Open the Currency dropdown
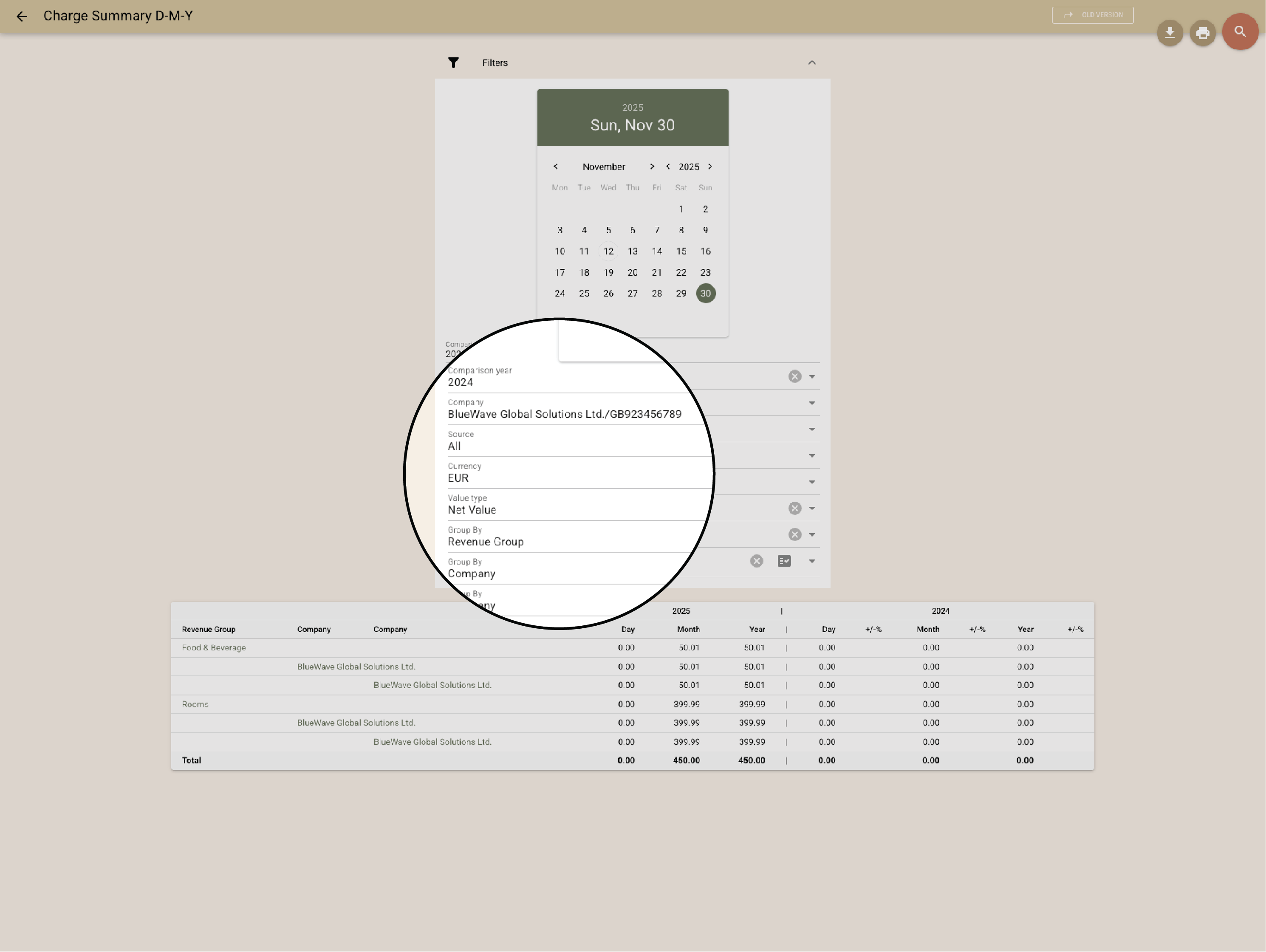1266x952 pixels. (x=811, y=481)
